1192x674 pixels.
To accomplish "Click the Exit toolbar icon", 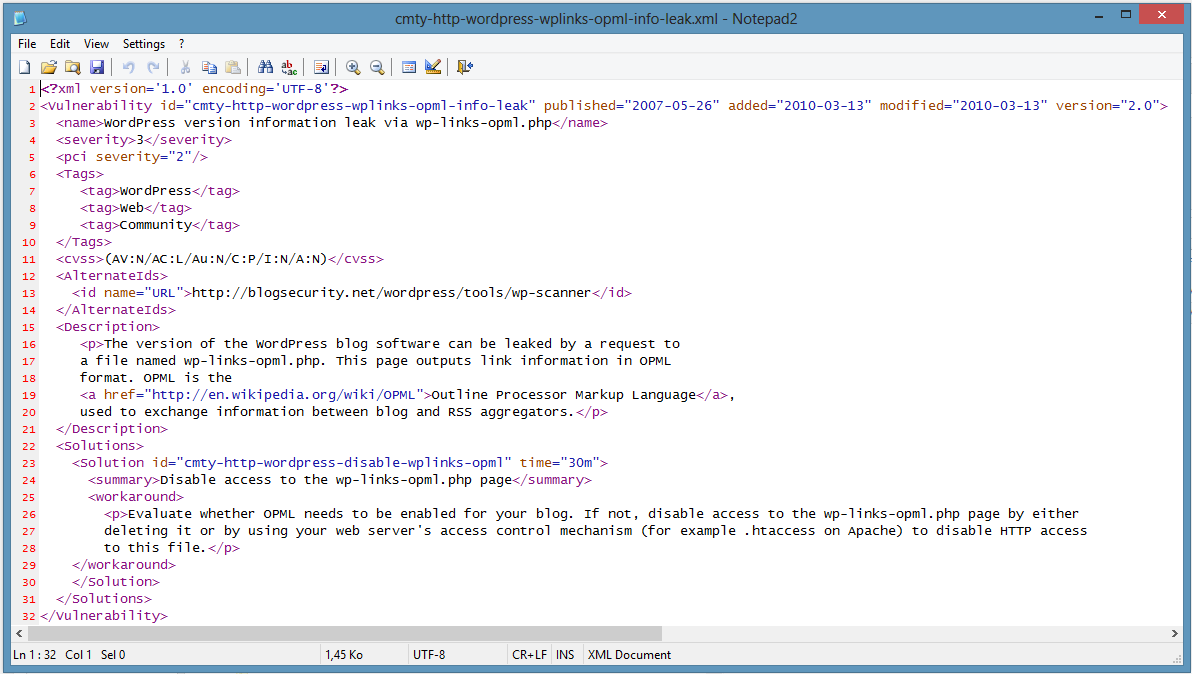I will (x=465, y=67).
